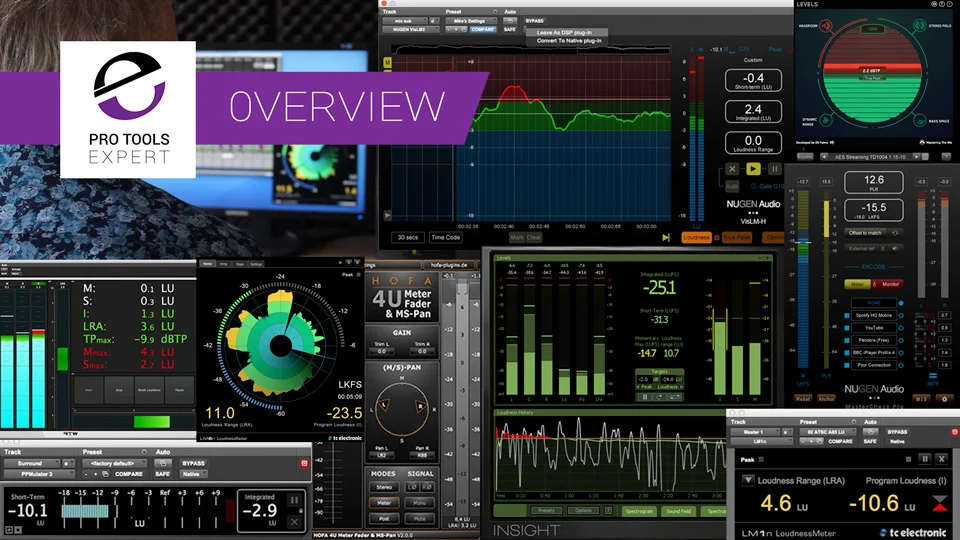Click the Short-term (LU) readout box in VisLM
The image size is (960, 540).
pos(753,80)
